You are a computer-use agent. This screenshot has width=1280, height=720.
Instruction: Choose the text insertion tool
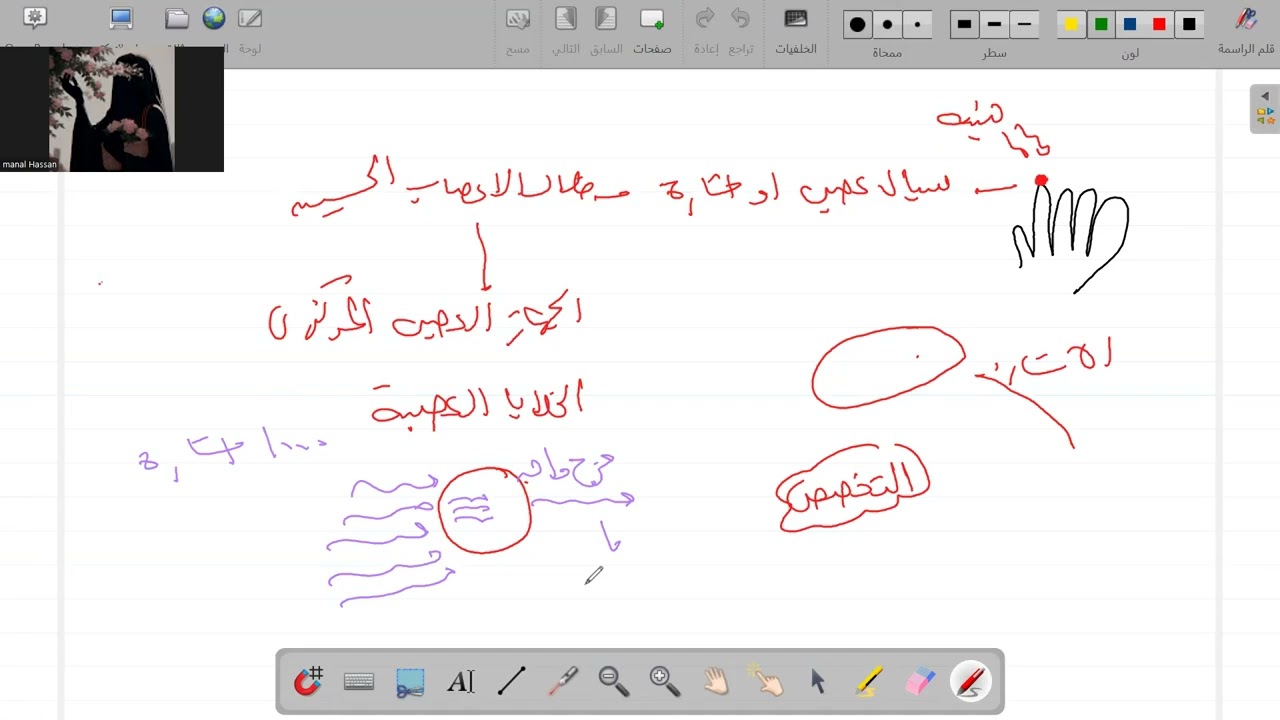pos(461,682)
